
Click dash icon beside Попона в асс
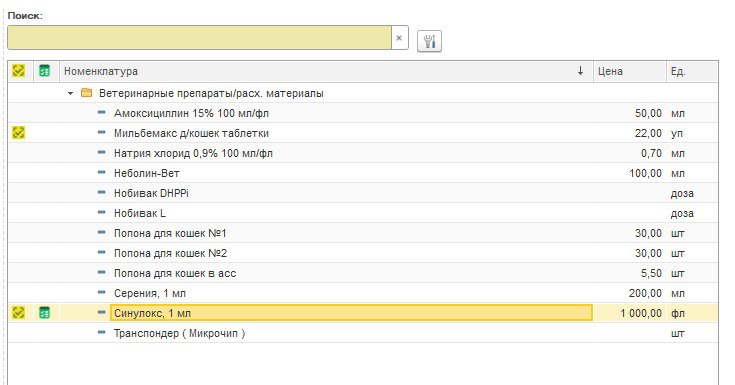pos(102,273)
